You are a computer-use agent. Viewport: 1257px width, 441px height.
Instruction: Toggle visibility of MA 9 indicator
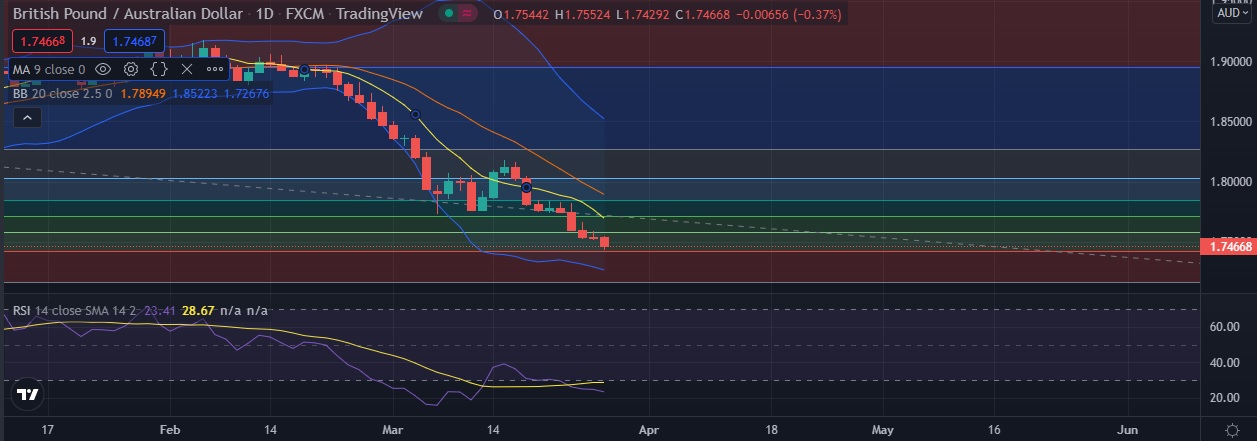pos(104,70)
